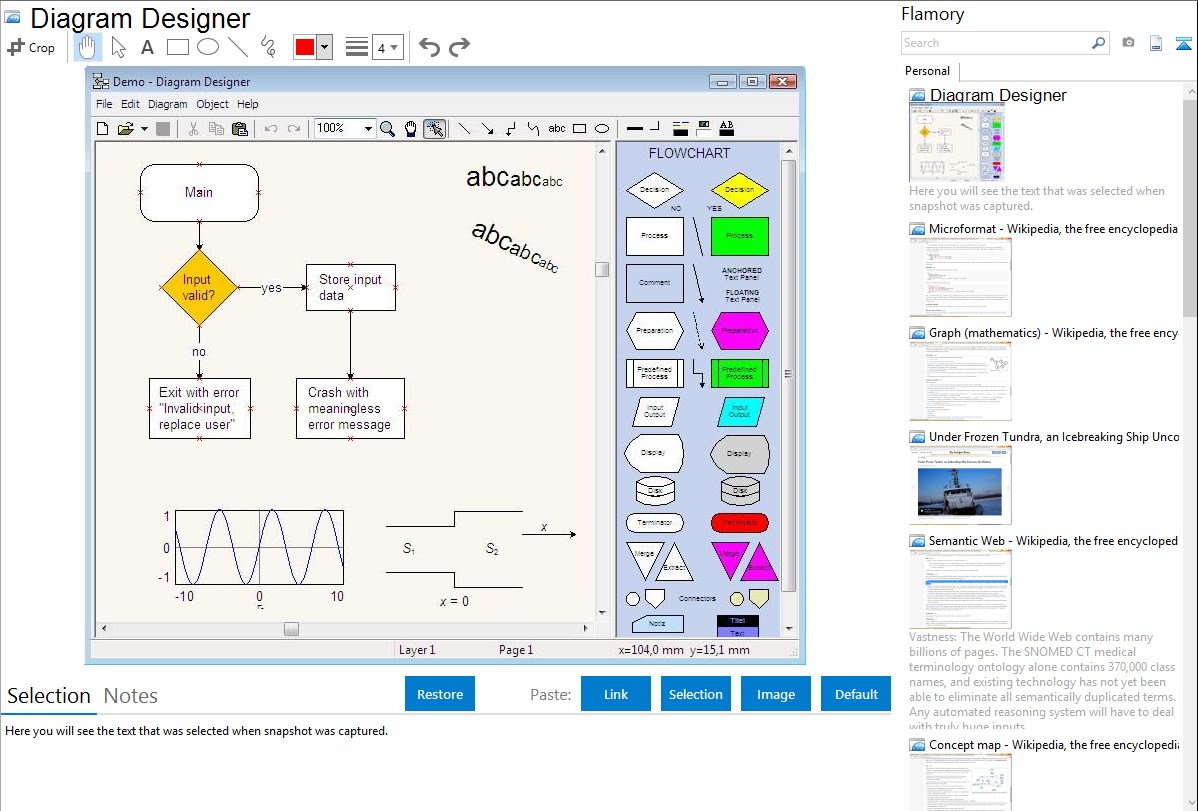
Task: Select the Crop tool
Action: tap(31, 47)
